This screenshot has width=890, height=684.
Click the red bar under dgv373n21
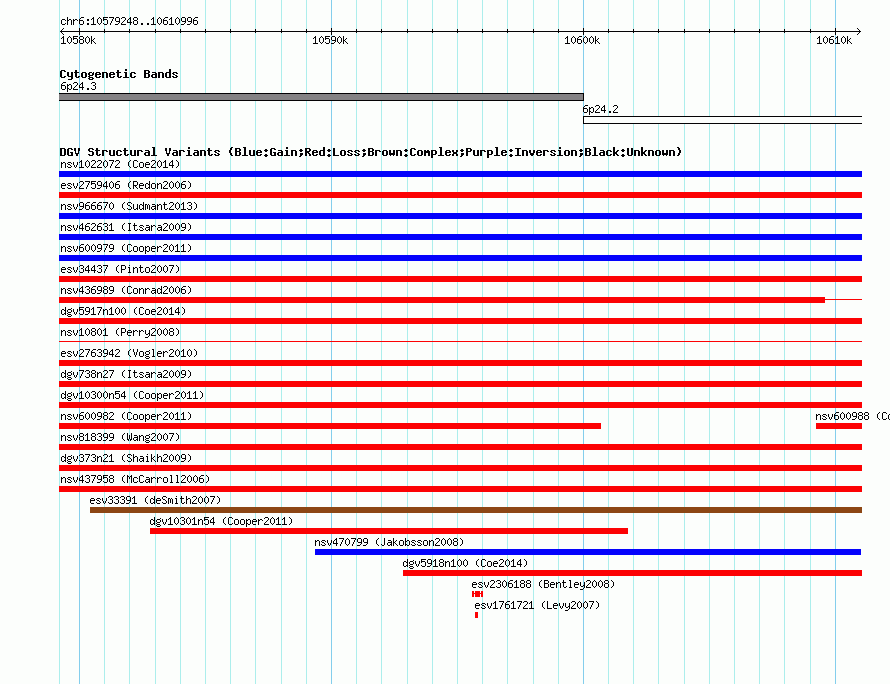point(460,468)
